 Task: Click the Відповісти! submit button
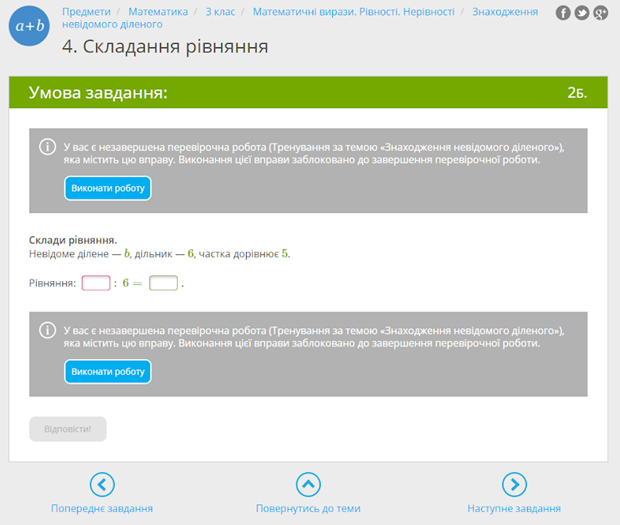click(68, 429)
